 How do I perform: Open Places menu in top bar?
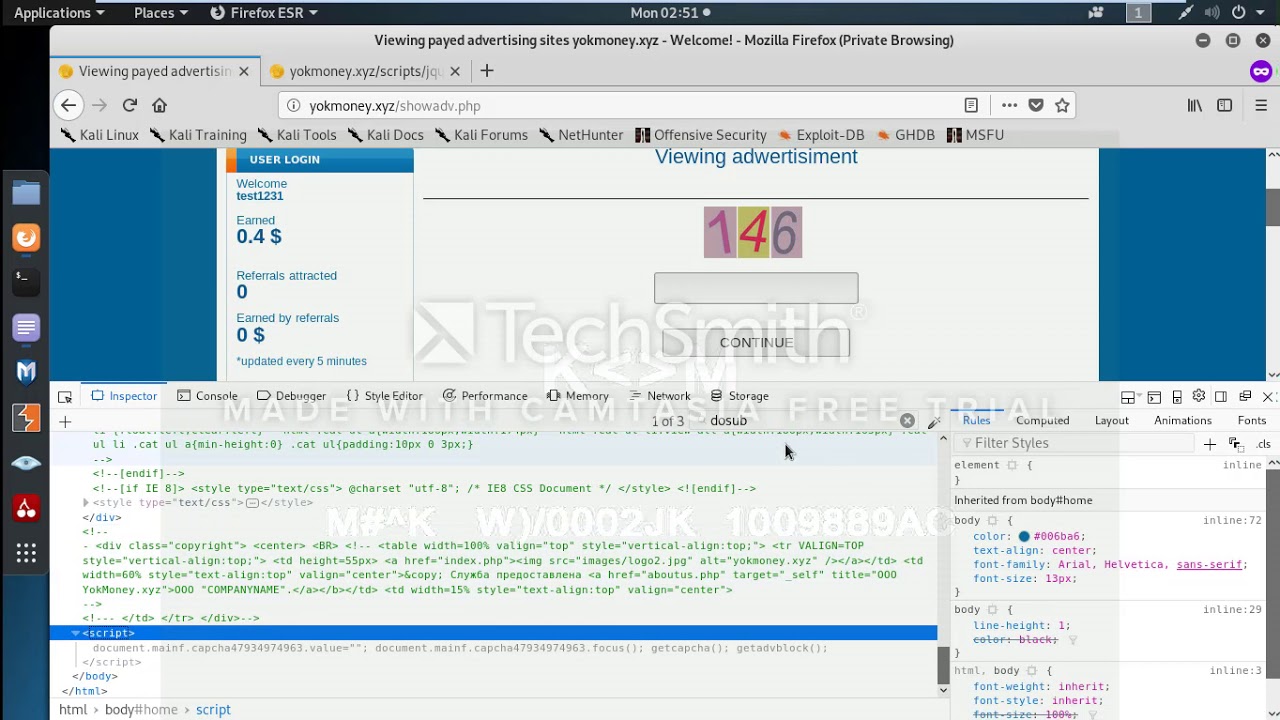tap(161, 13)
